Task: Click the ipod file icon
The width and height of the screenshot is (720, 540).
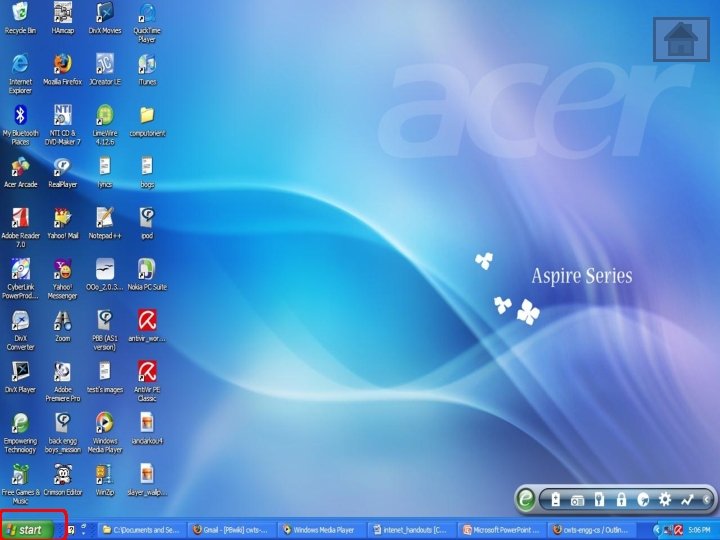Action: click(x=147, y=218)
